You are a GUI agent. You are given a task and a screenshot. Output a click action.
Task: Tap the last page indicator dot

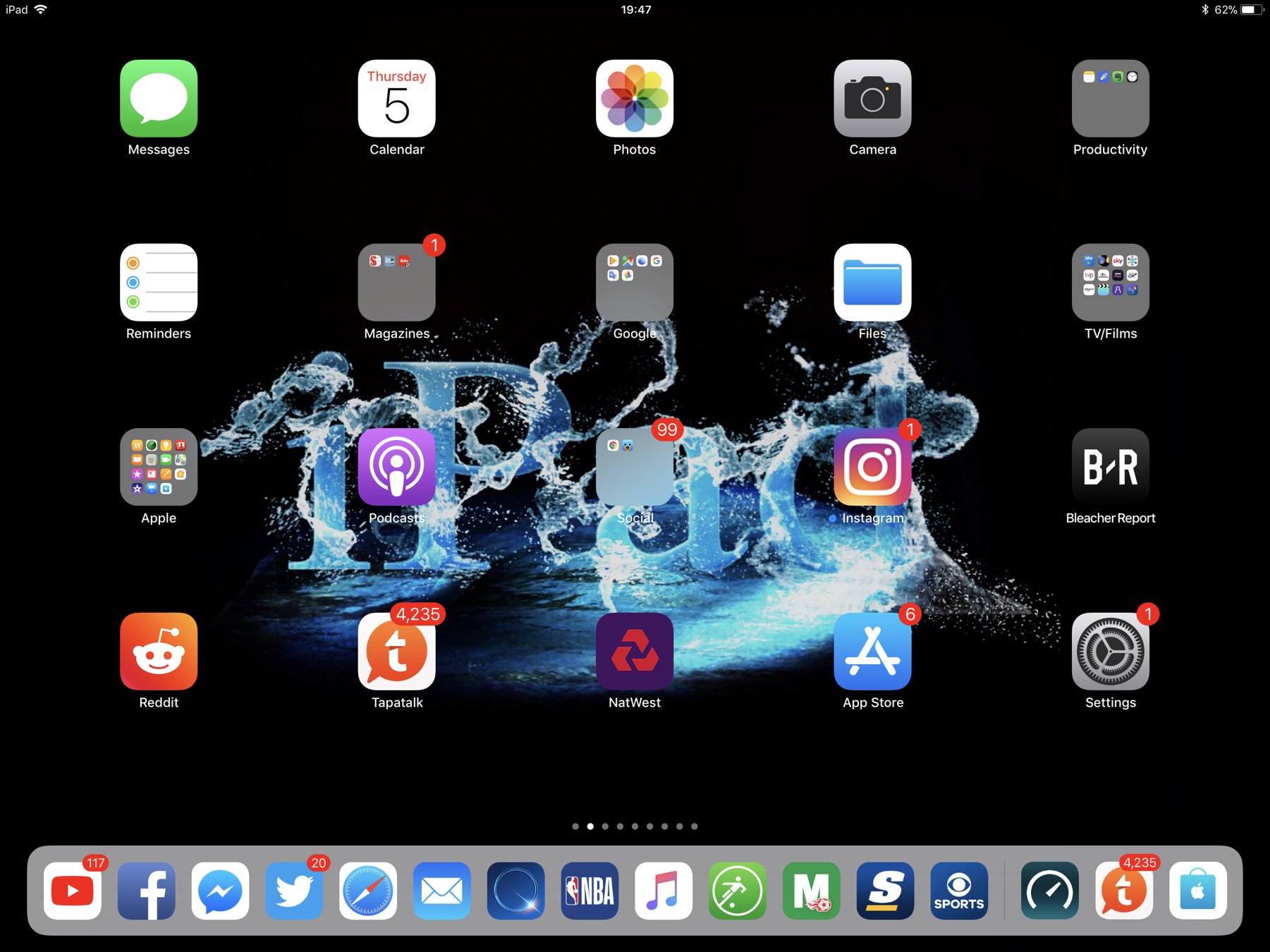[x=695, y=826]
